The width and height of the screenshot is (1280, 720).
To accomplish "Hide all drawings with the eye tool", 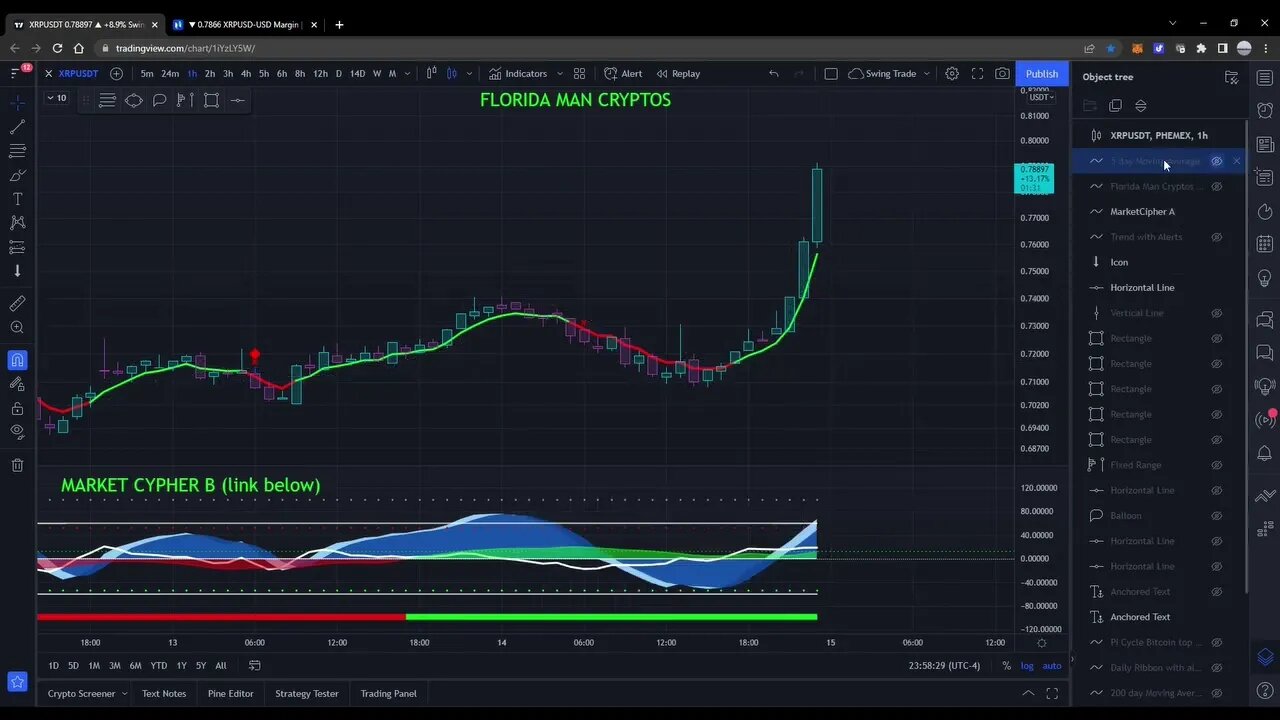I will point(17,432).
